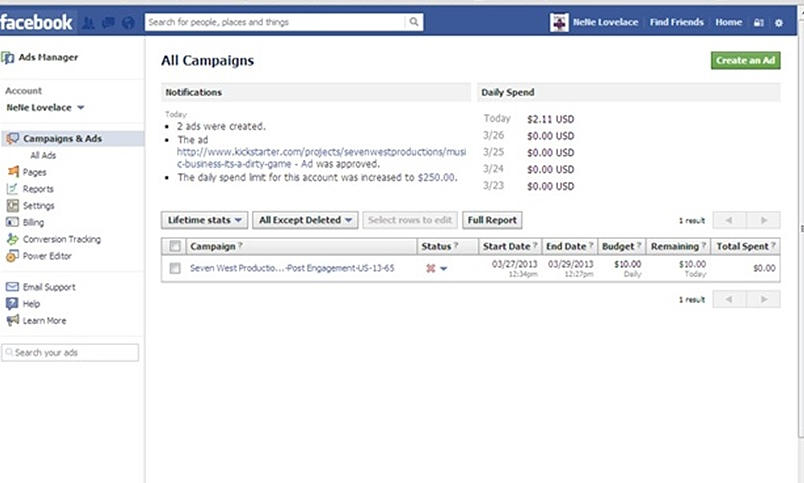Image resolution: width=804 pixels, height=483 pixels.
Task: Check the Seven West Productio campaign row
Action: (x=175, y=268)
